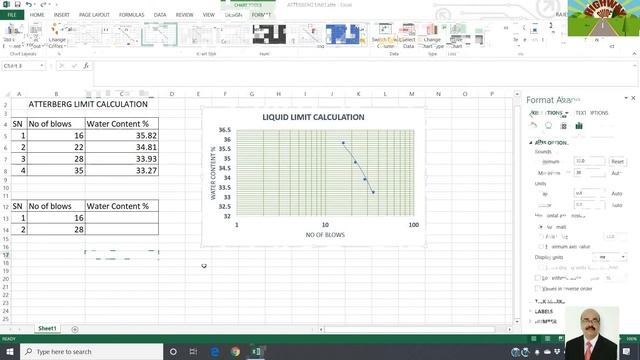Open Task View on taskbar
Viewport: 640px width, 360px height.
click(193, 351)
